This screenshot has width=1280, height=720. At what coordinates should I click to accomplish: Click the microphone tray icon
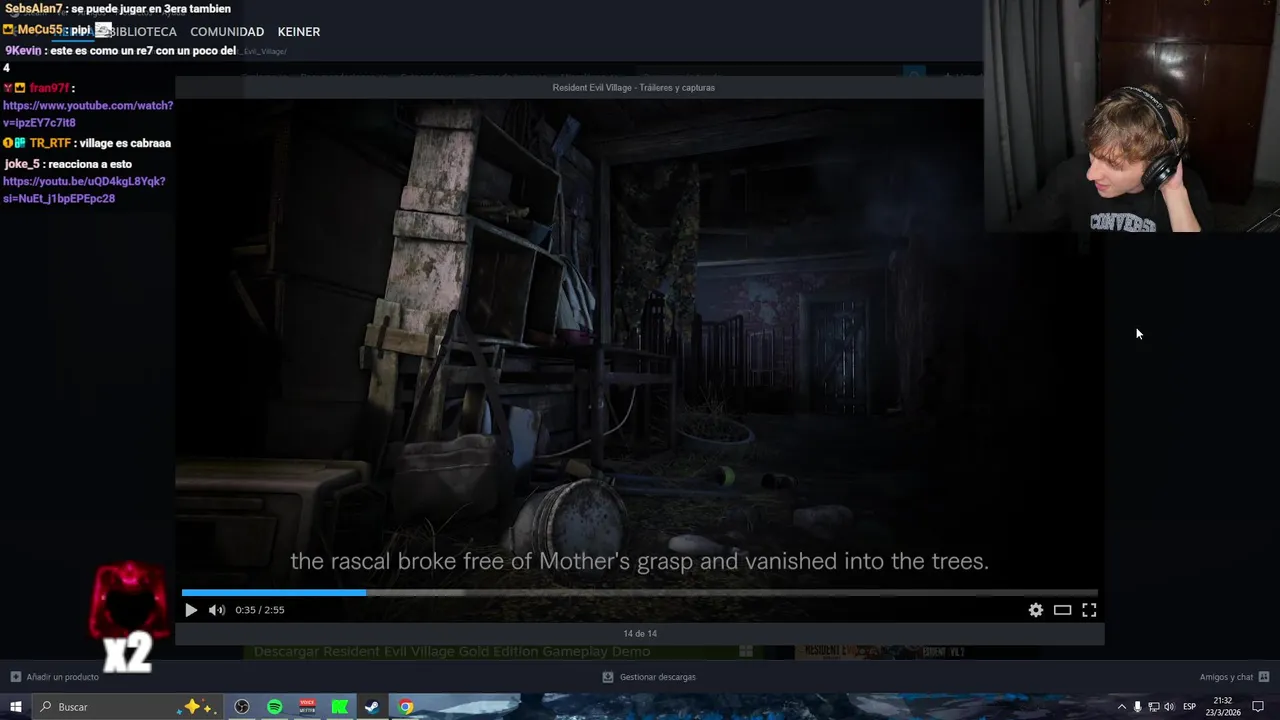click(x=1137, y=707)
